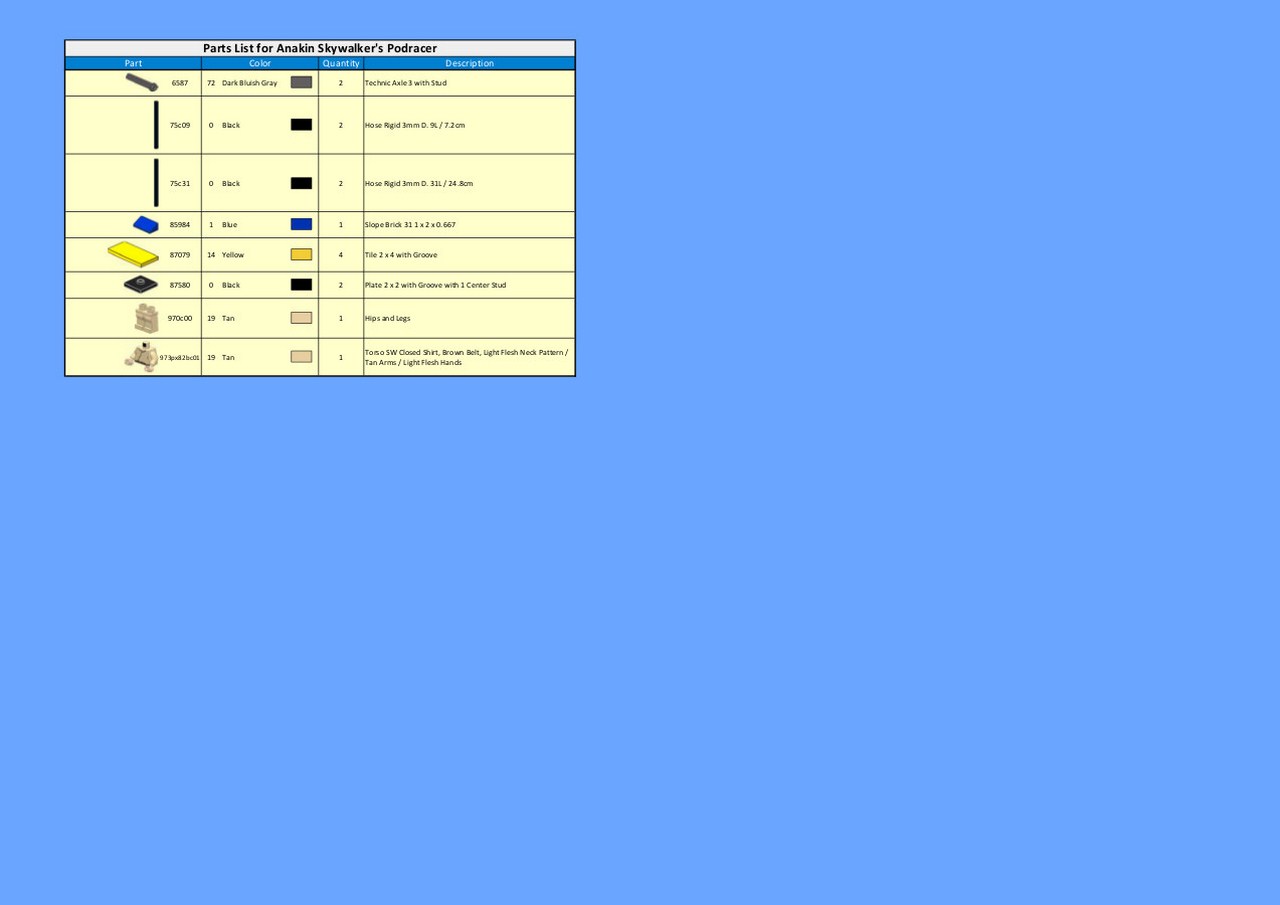The width and height of the screenshot is (1280, 905).
Task: Click the tan Hips and Legs image
Action: pos(146,318)
